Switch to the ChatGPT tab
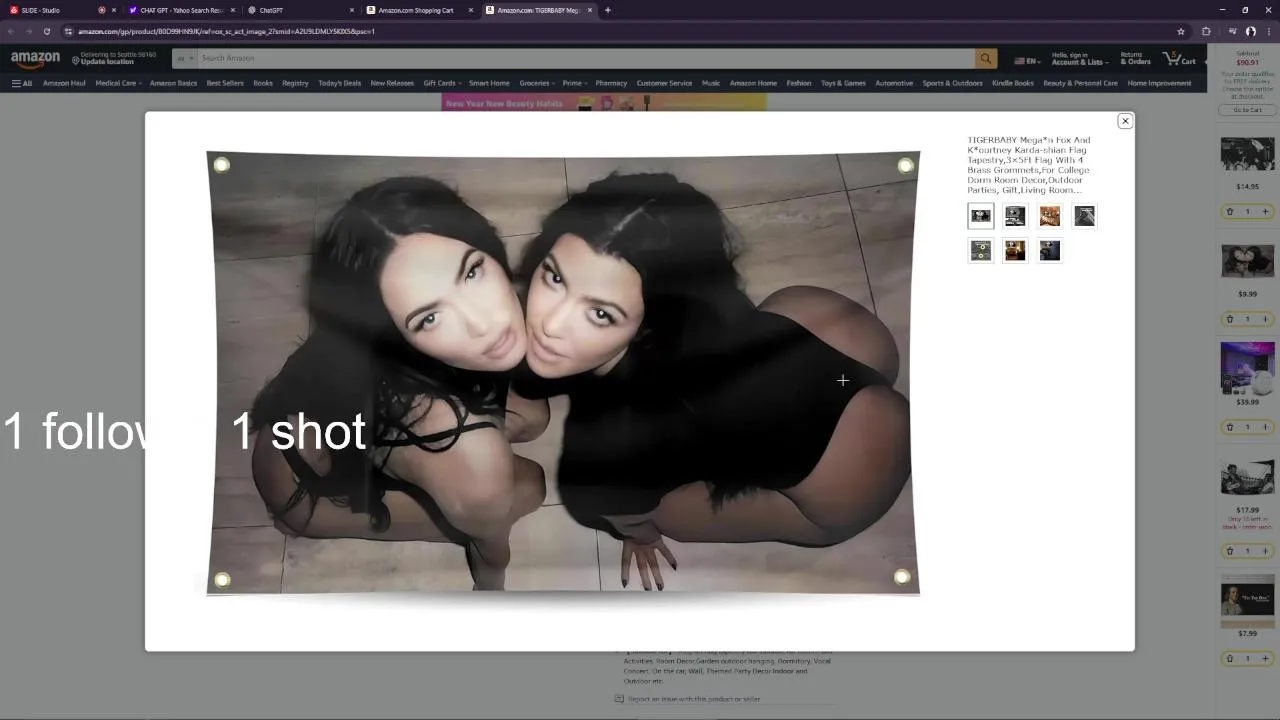 [300, 10]
